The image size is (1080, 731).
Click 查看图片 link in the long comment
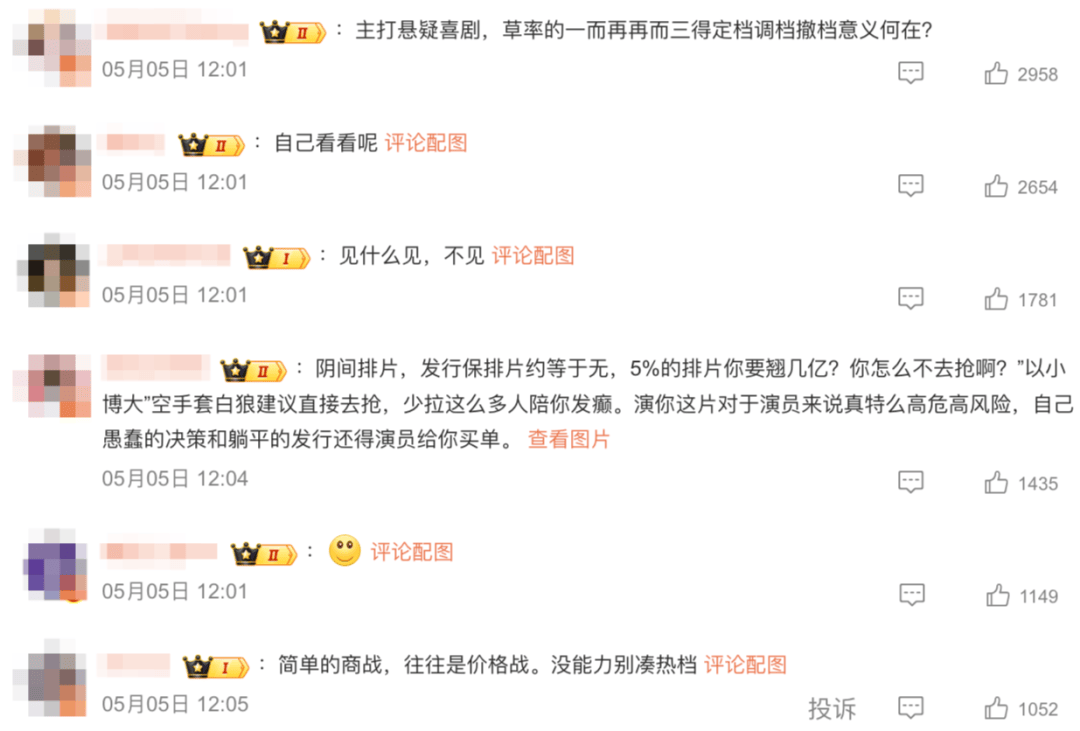coord(569,440)
